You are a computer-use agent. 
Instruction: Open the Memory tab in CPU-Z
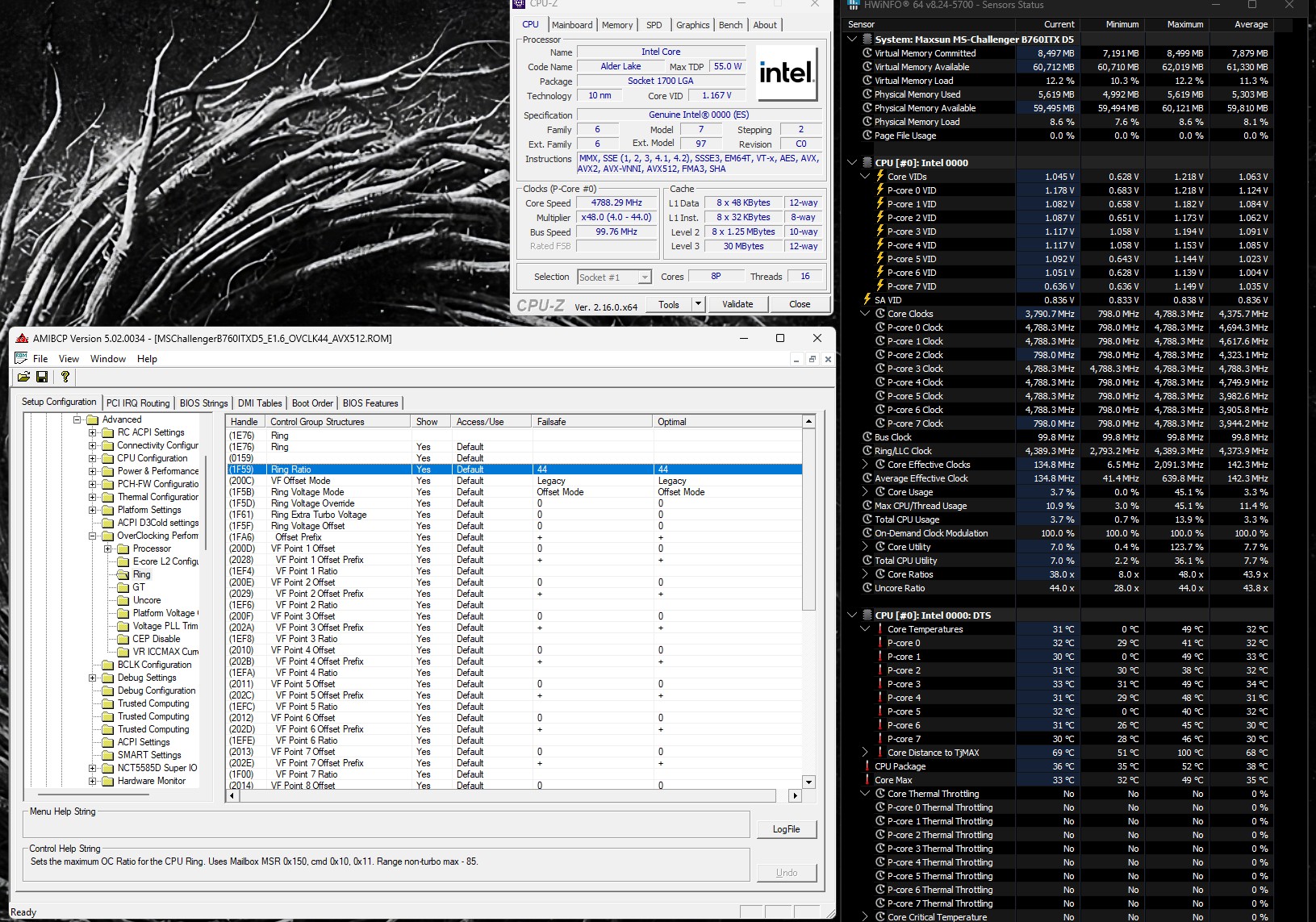pyautogui.click(x=617, y=25)
